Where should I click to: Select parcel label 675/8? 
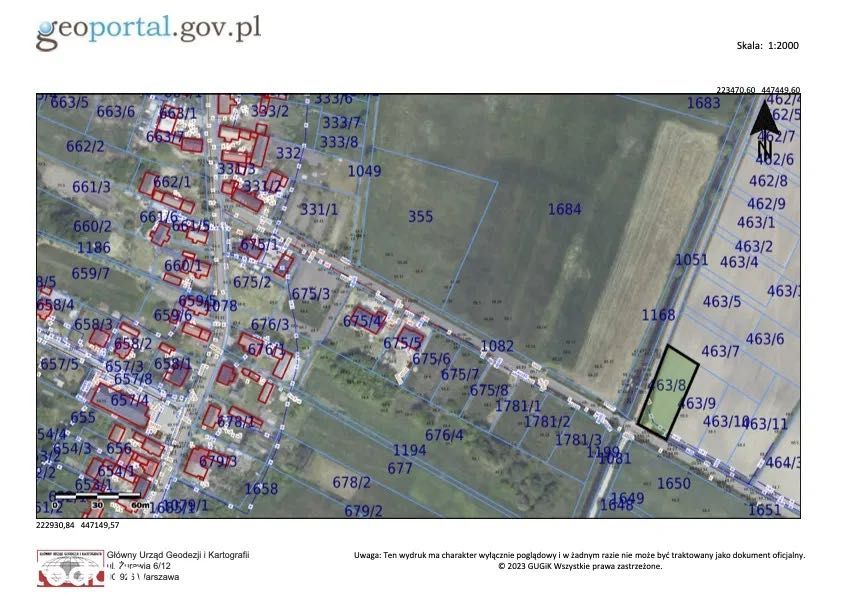point(488,390)
